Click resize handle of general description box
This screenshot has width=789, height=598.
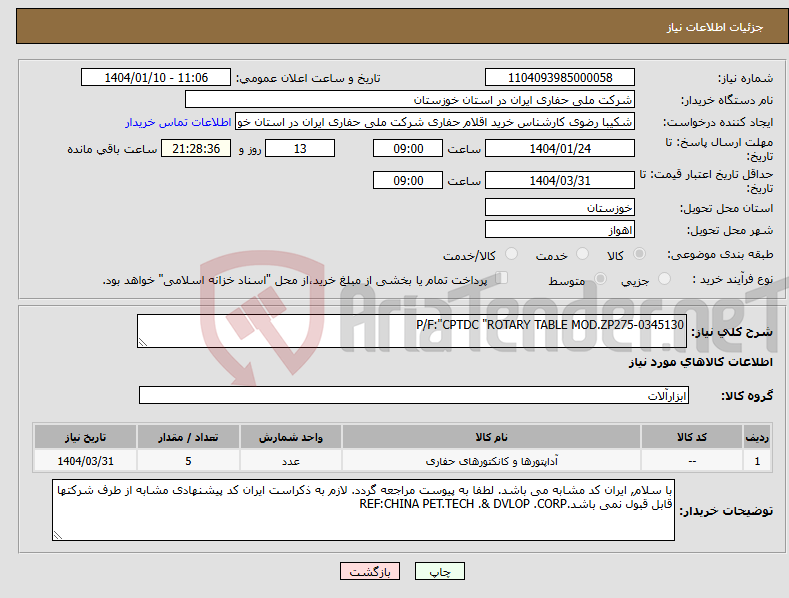(142, 342)
